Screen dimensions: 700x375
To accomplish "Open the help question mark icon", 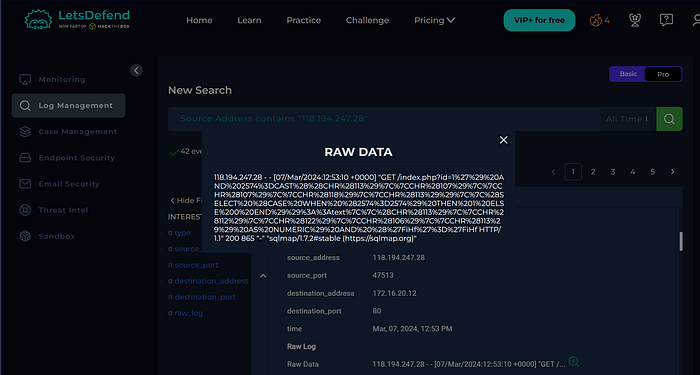I will click(666, 20).
